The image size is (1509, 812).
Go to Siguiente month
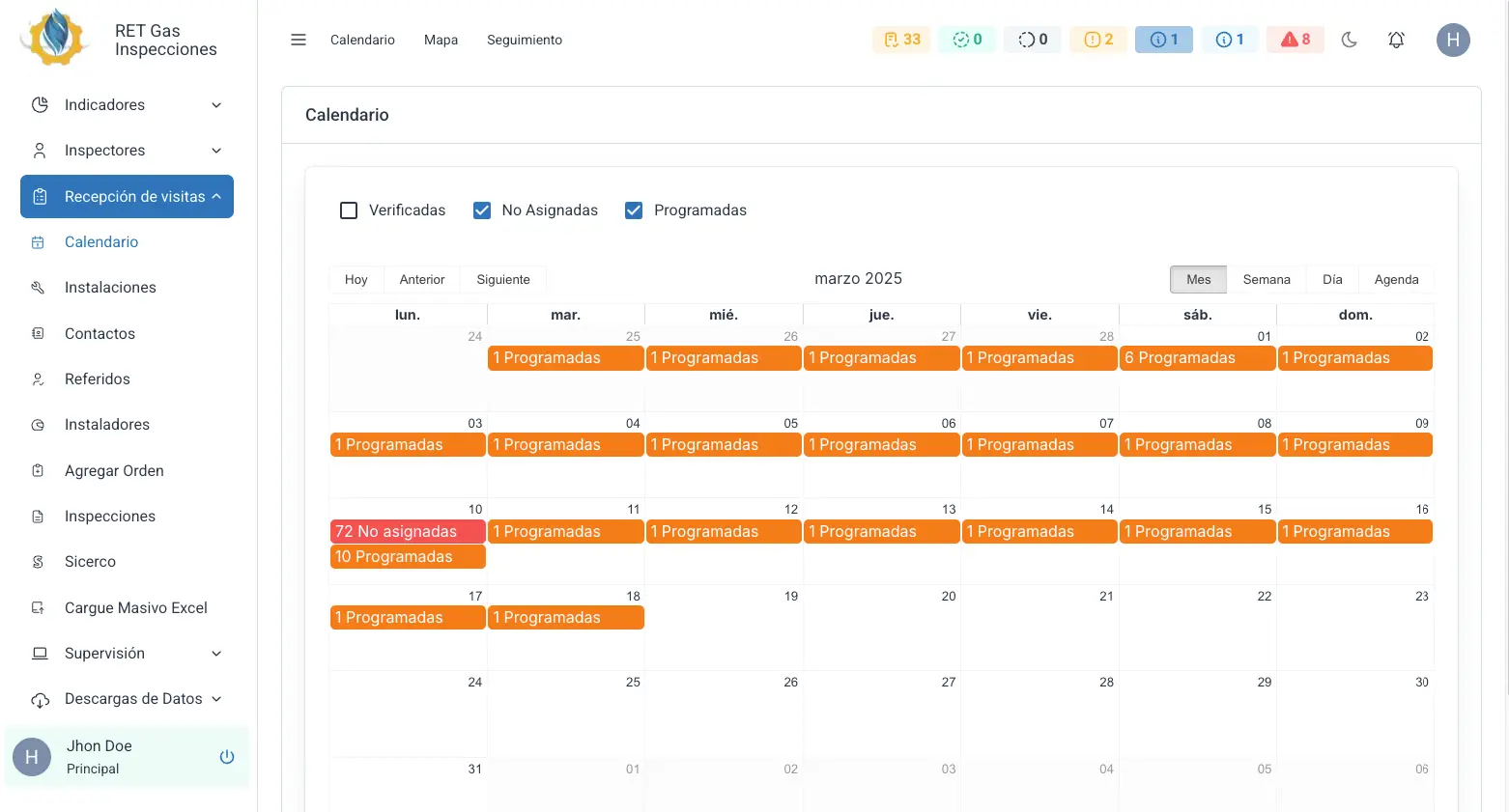coord(503,279)
